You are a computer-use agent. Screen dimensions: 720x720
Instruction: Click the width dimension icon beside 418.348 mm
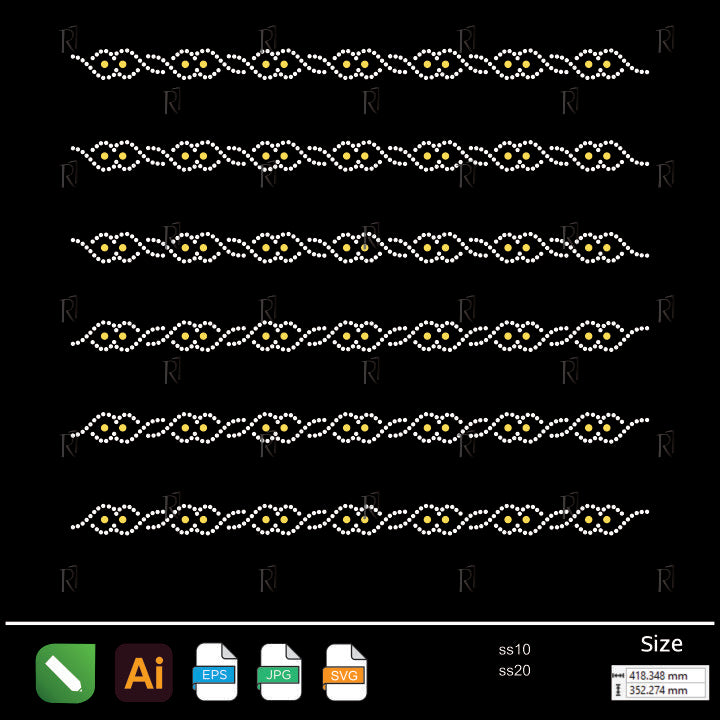[620, 676]
